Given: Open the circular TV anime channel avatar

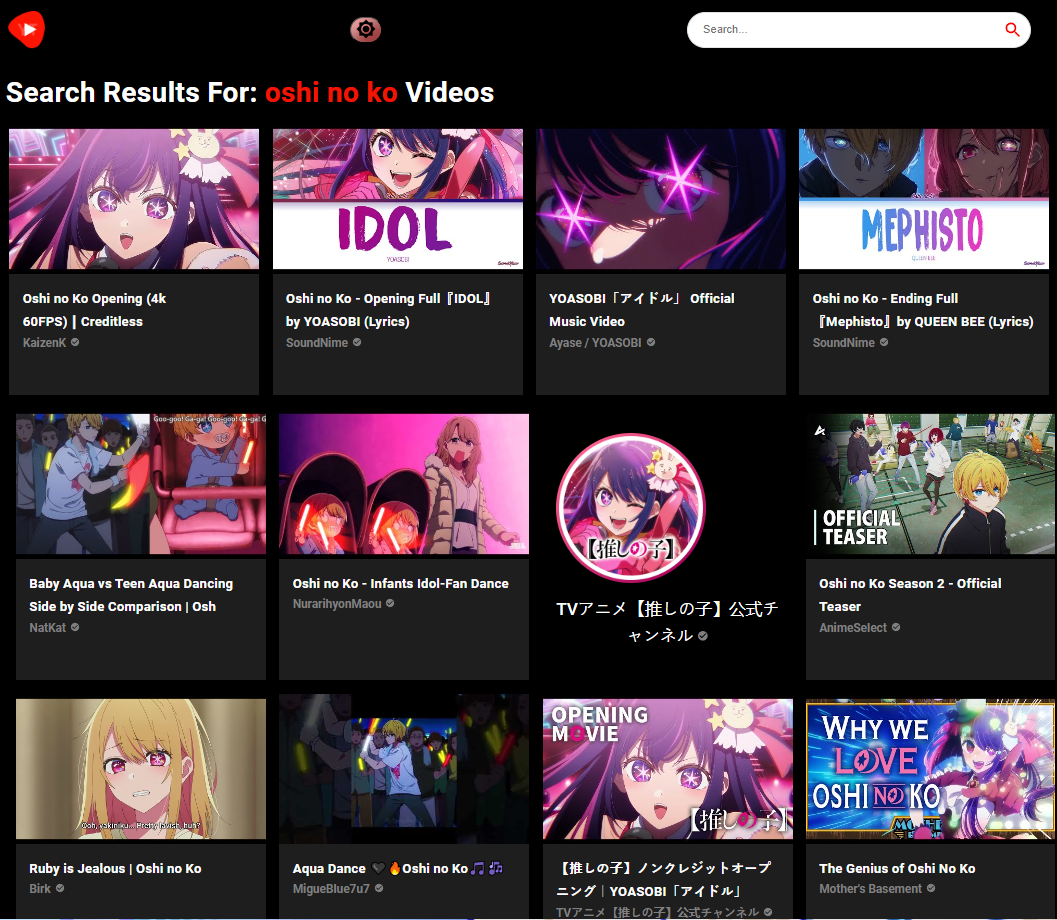Looking at the screenshot, I should pos(630,507).
